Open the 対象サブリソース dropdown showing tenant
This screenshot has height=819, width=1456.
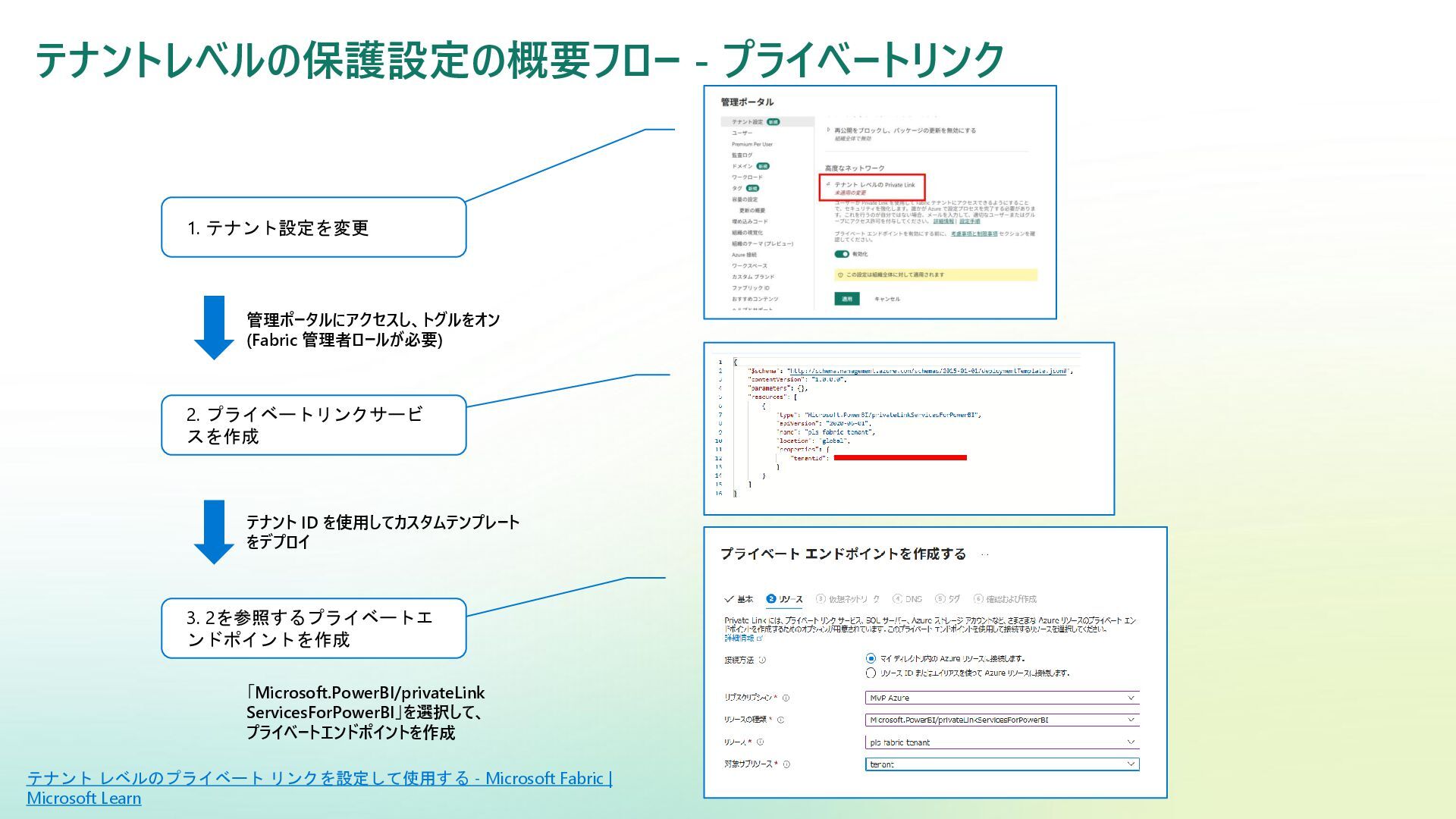(1002, 764)
